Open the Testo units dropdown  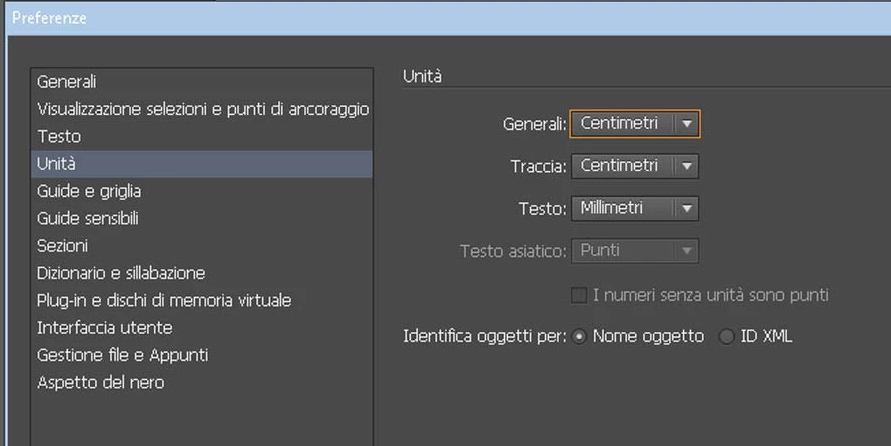click(635, 209)
